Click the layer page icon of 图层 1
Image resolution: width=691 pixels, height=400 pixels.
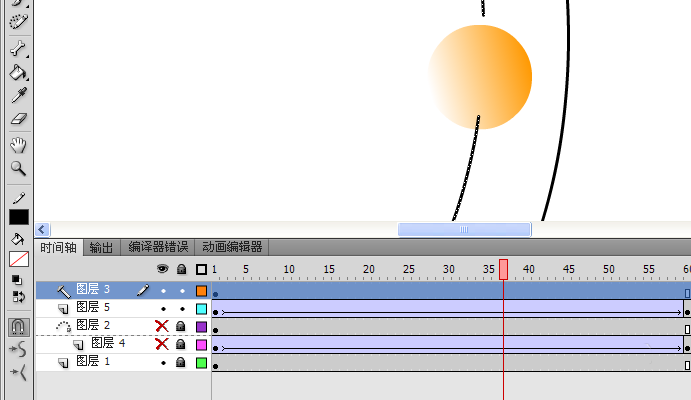[x=63, y=363]
